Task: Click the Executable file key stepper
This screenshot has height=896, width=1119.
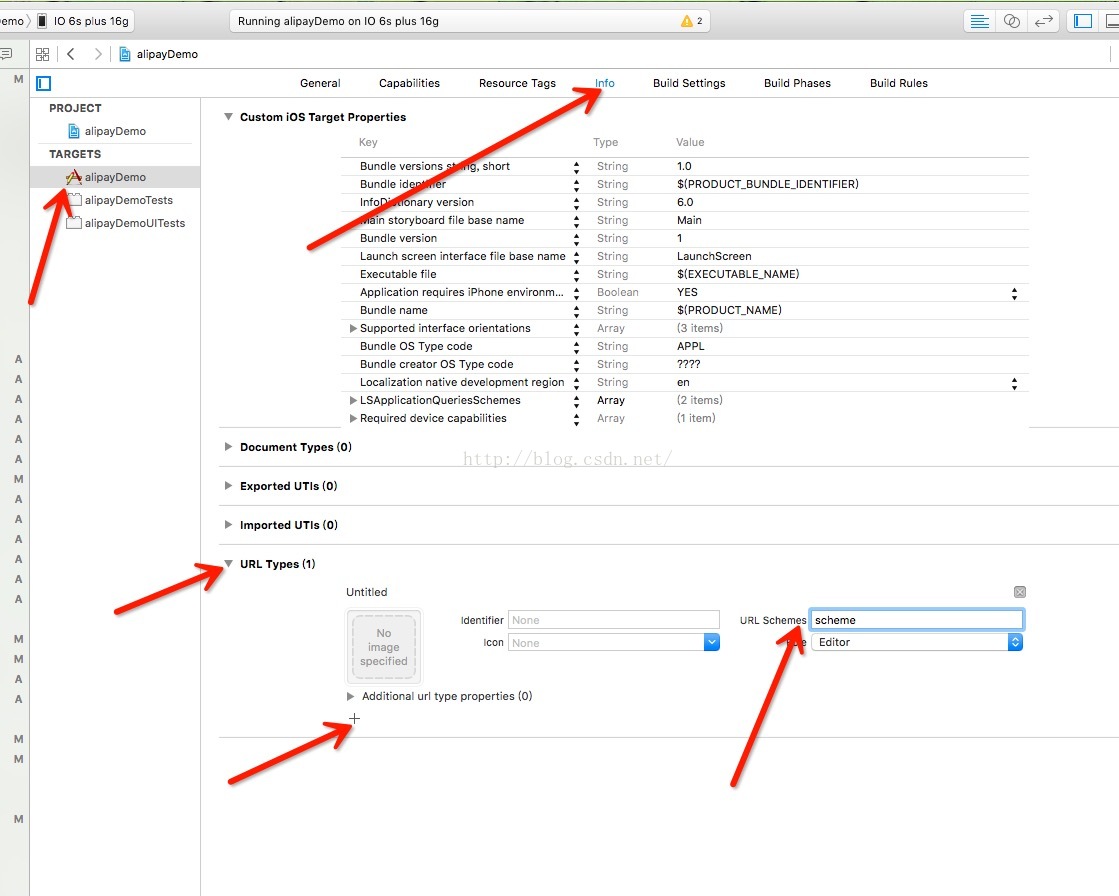Action: click(577, 275)
